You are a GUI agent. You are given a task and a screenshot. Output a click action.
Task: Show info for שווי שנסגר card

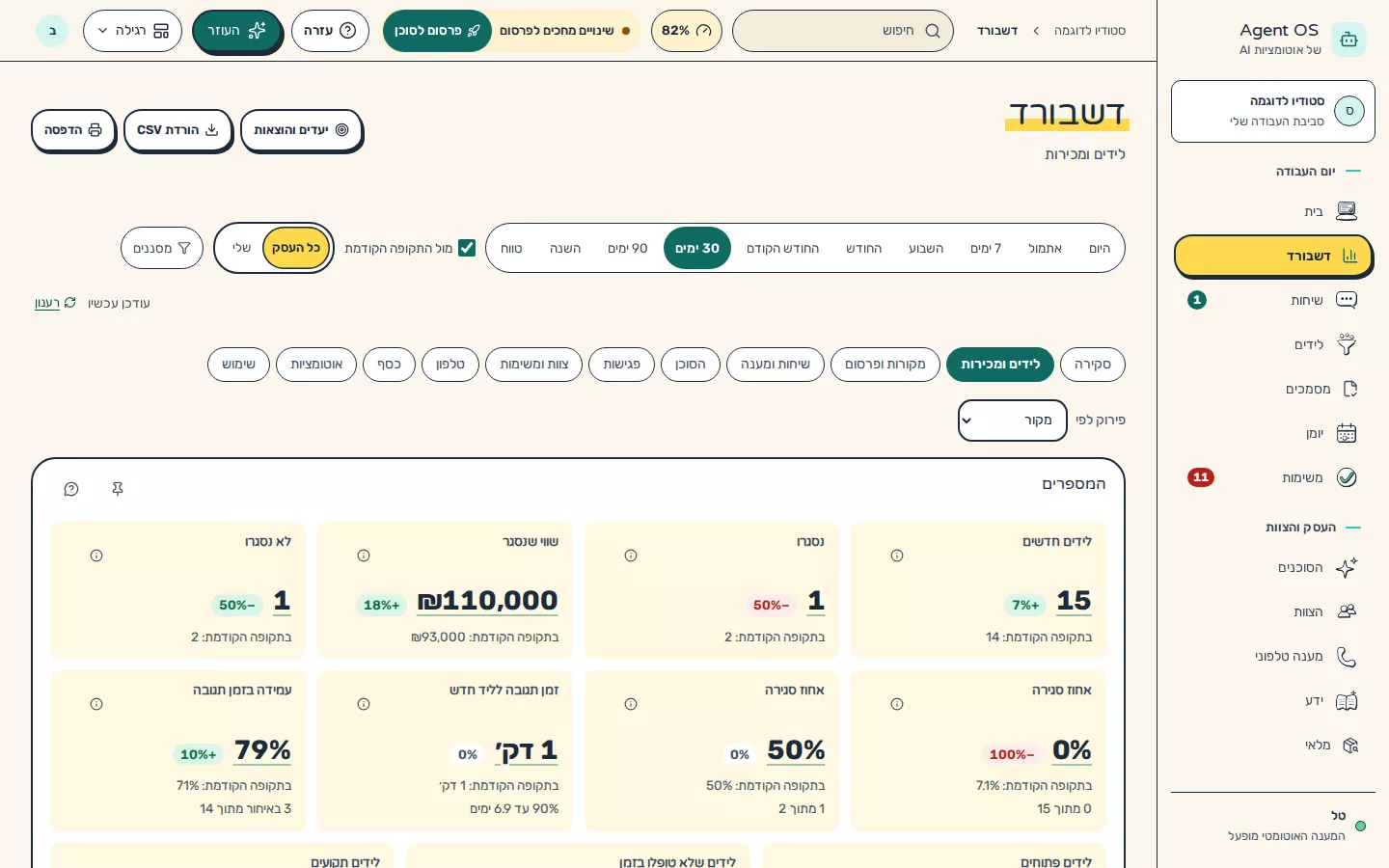(364, 556)
